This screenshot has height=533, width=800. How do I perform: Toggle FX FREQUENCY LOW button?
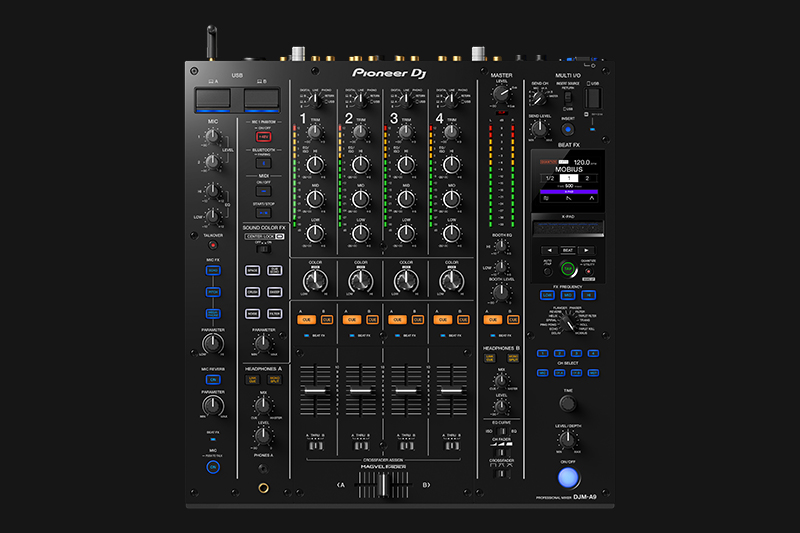coord(547,295)
